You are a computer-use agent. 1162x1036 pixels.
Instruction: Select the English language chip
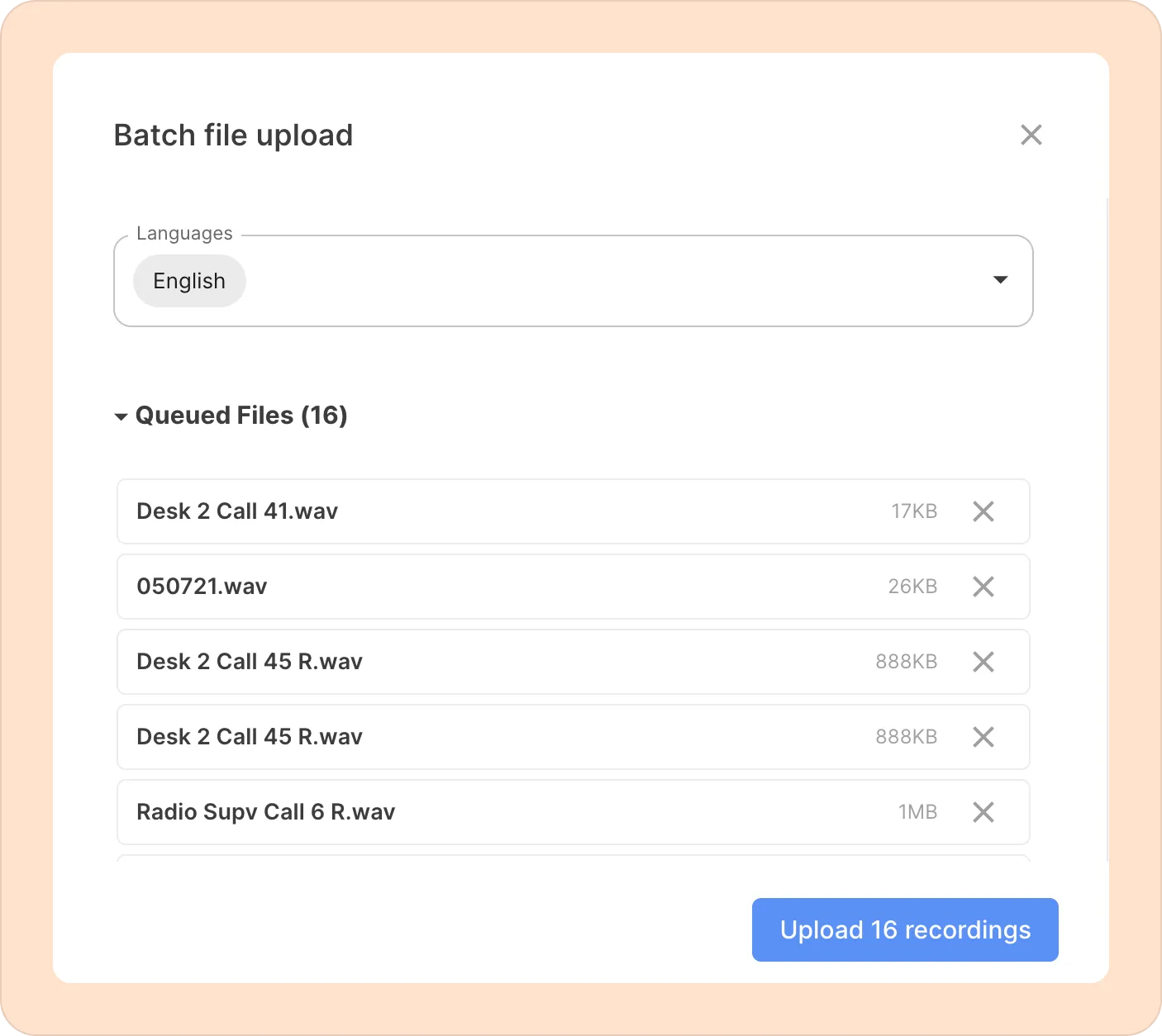[x=189, y=281]
